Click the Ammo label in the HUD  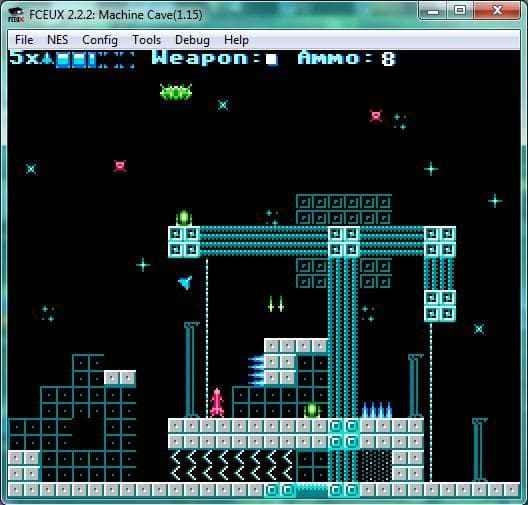pos(334,58)
